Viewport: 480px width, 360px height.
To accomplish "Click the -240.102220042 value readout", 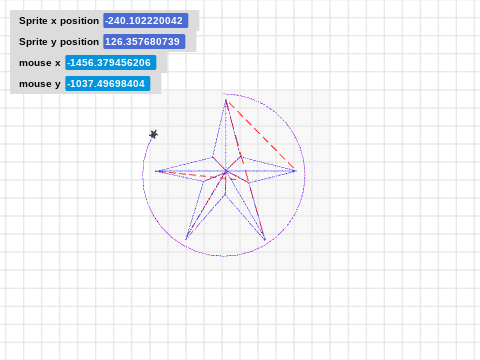I will (x=145, y=21).
